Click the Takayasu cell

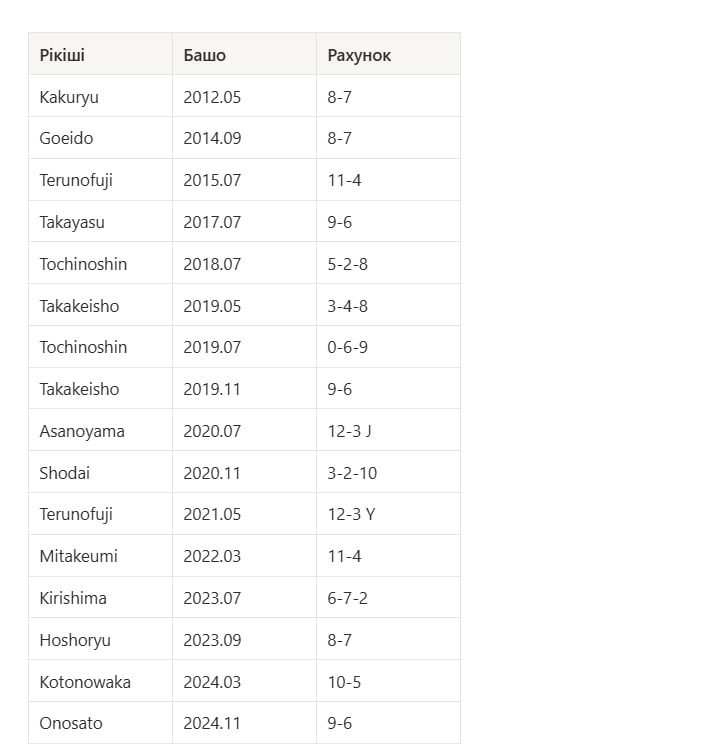[x=72, y=223]
